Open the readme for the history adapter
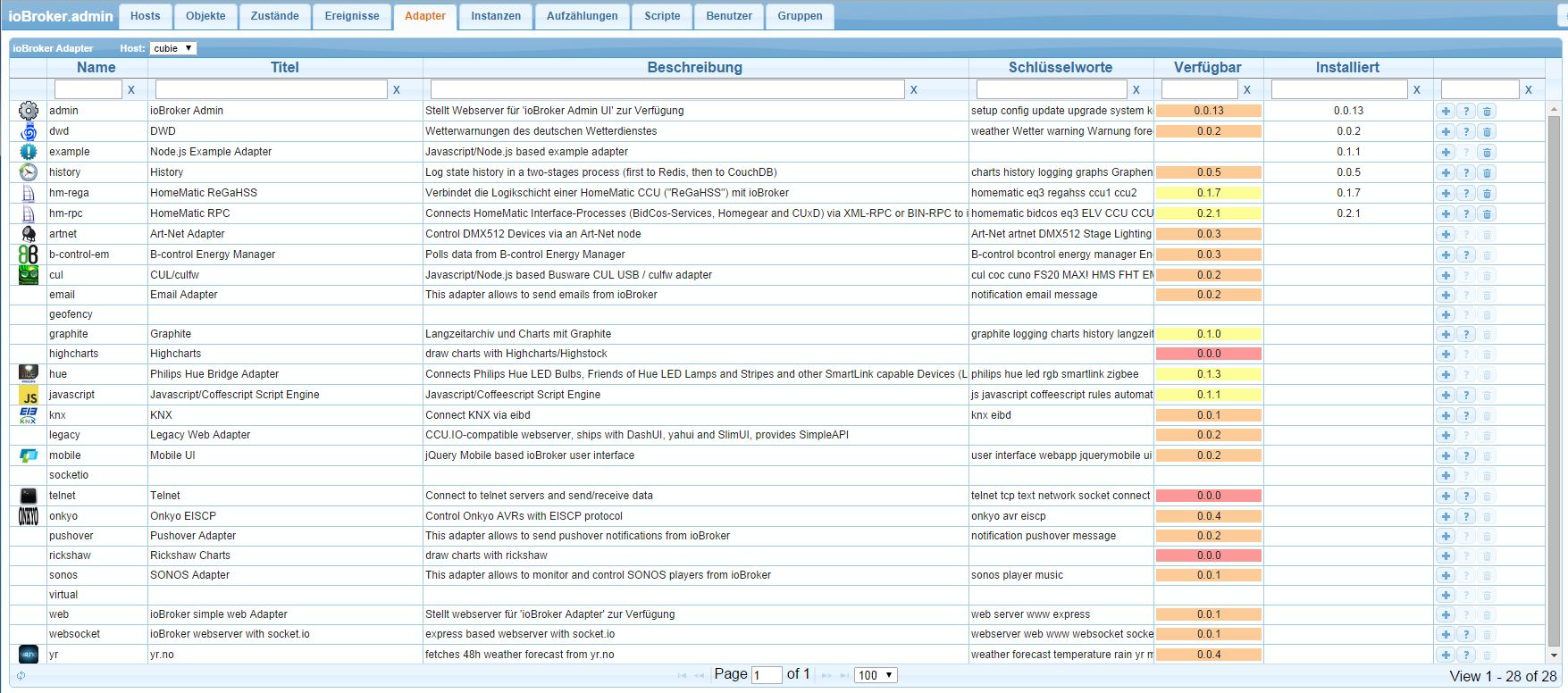Screen dimensions: 1568x693 [x=1466, y=172]
